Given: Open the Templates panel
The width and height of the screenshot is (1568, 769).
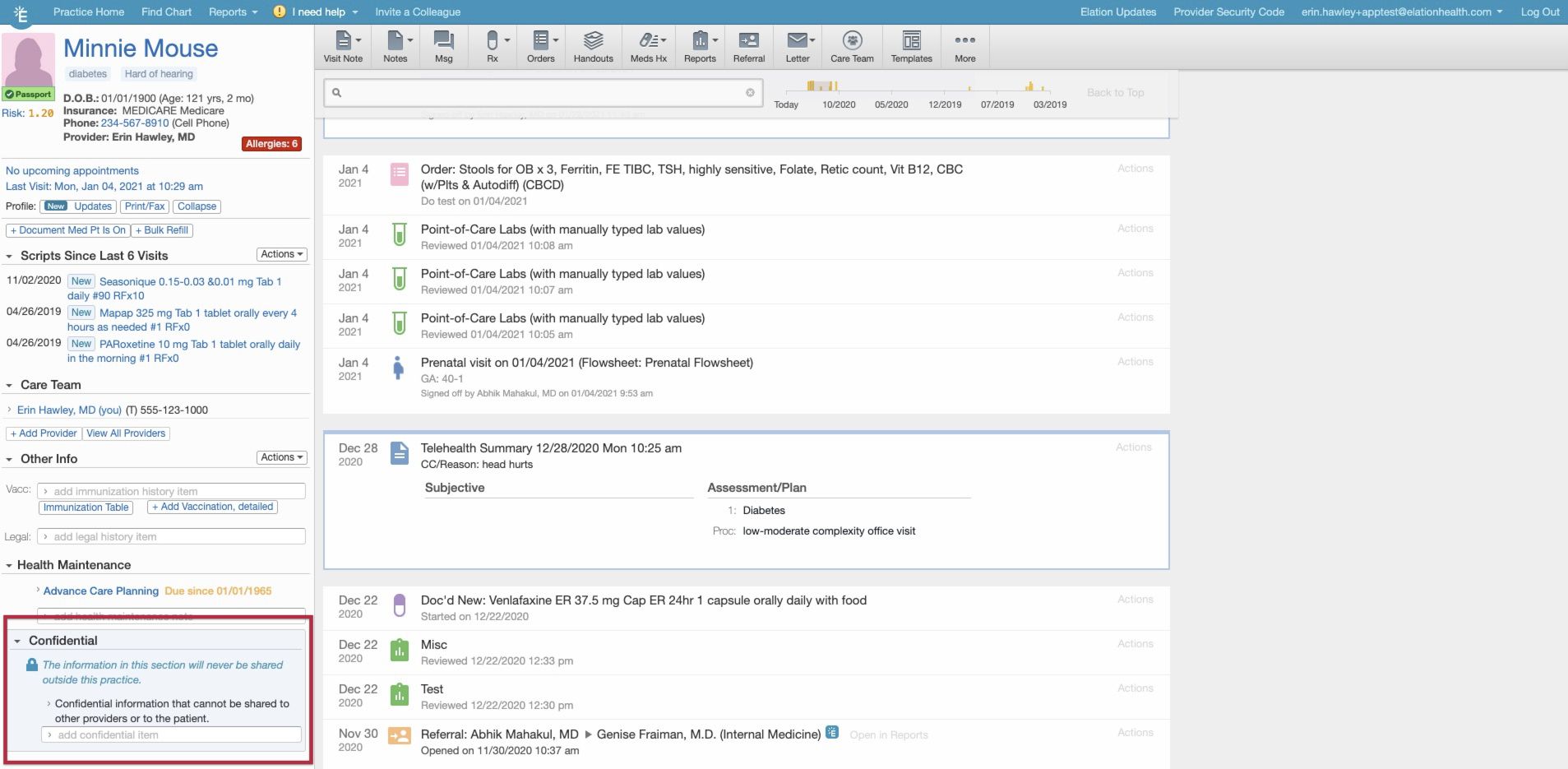Looking at the screenshot, I should [911, 46].
